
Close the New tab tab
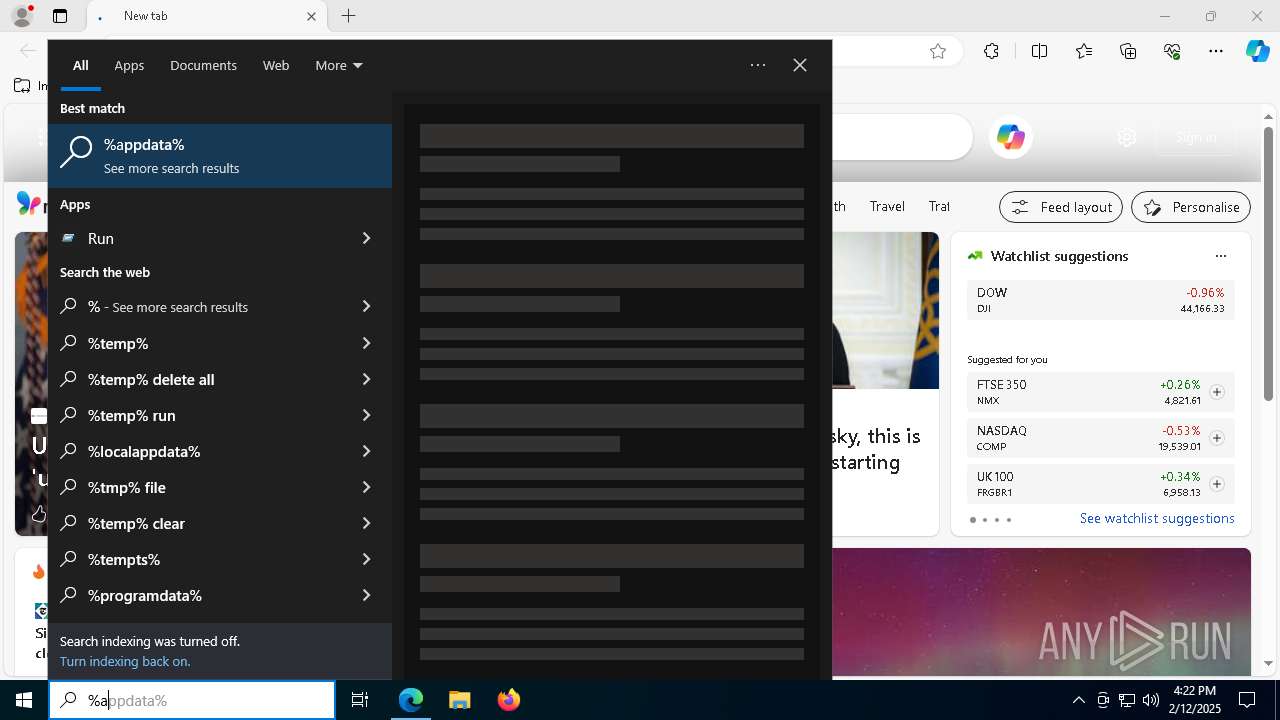[311, 16]
